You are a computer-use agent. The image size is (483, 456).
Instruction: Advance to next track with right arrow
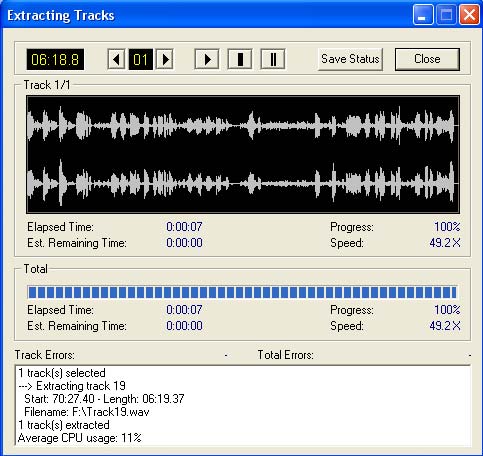(x=165, y=59)
